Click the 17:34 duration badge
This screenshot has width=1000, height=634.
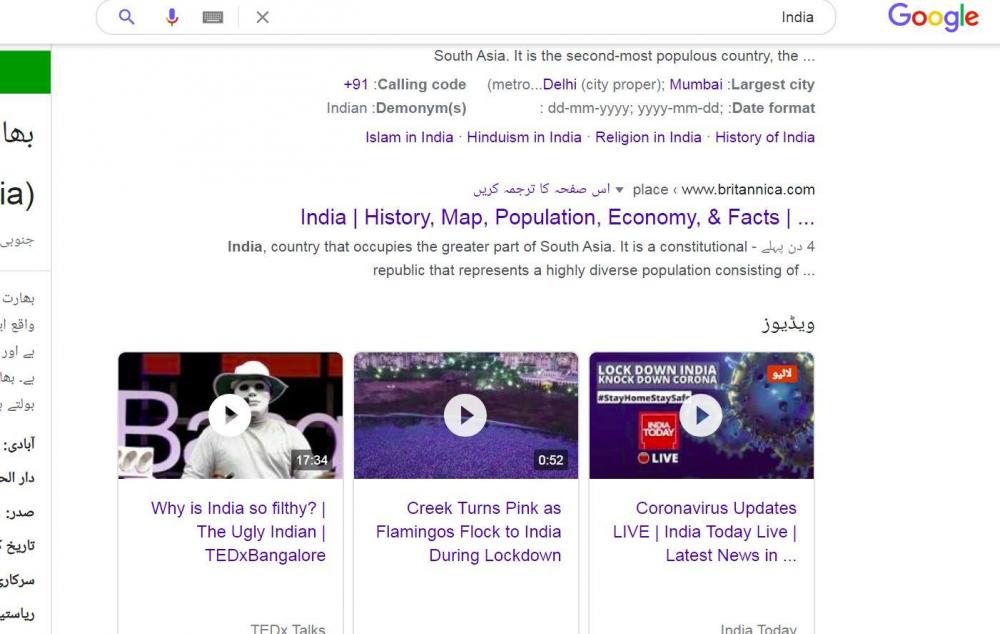point(311,460)
